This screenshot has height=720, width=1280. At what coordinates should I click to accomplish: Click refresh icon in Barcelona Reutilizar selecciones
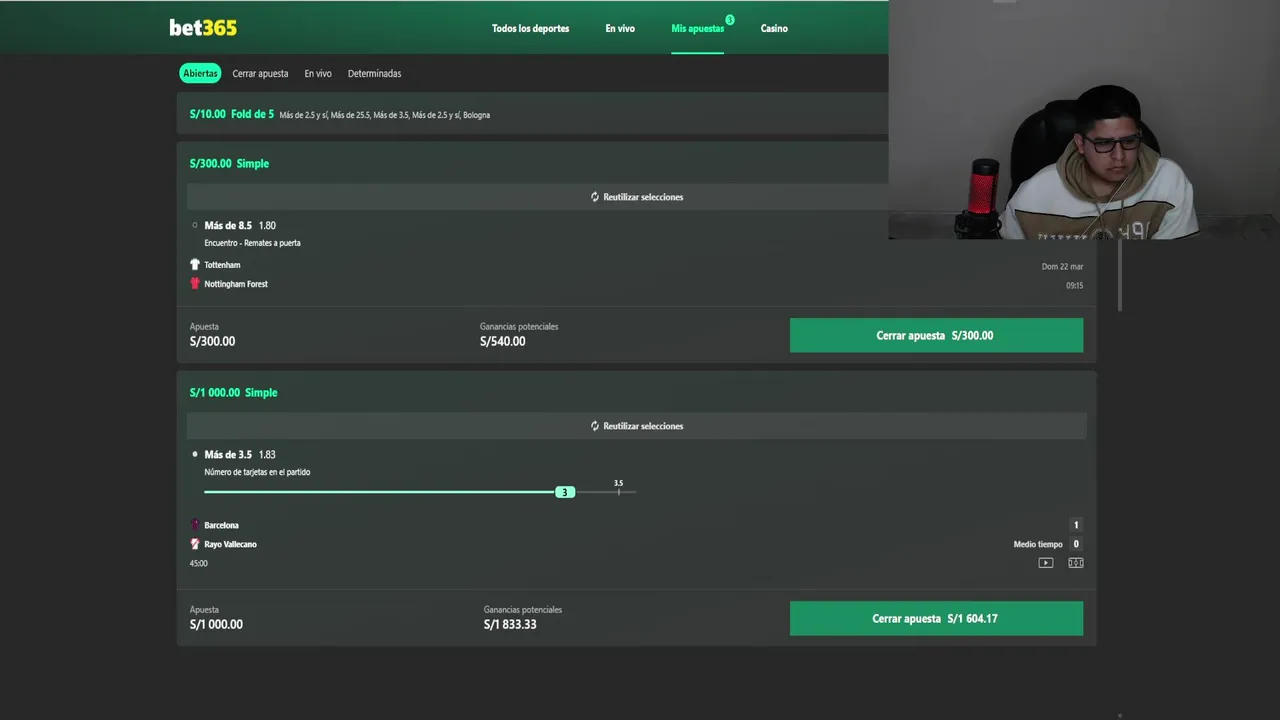[595, 426]
